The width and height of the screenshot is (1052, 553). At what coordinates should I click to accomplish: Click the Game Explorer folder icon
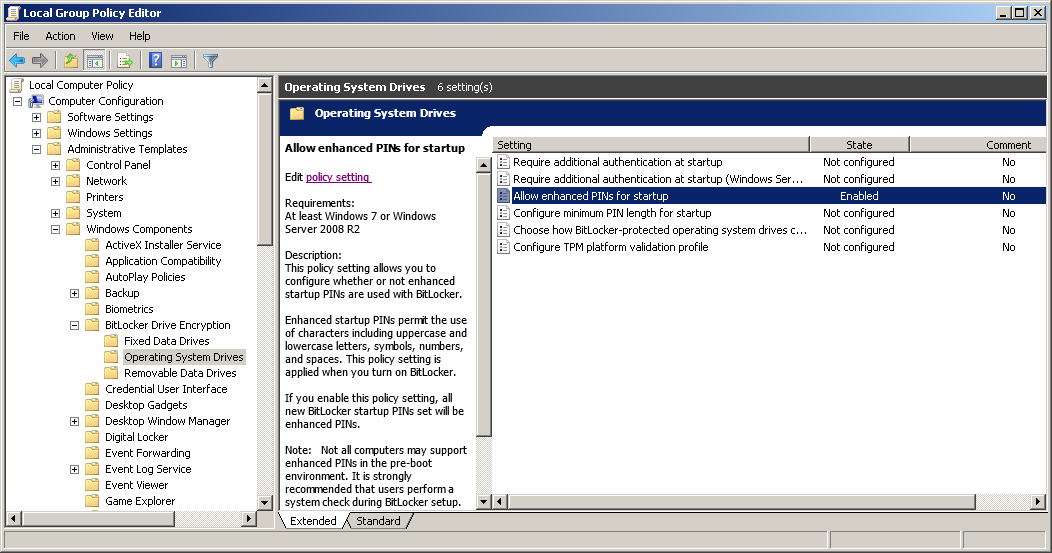93,501
